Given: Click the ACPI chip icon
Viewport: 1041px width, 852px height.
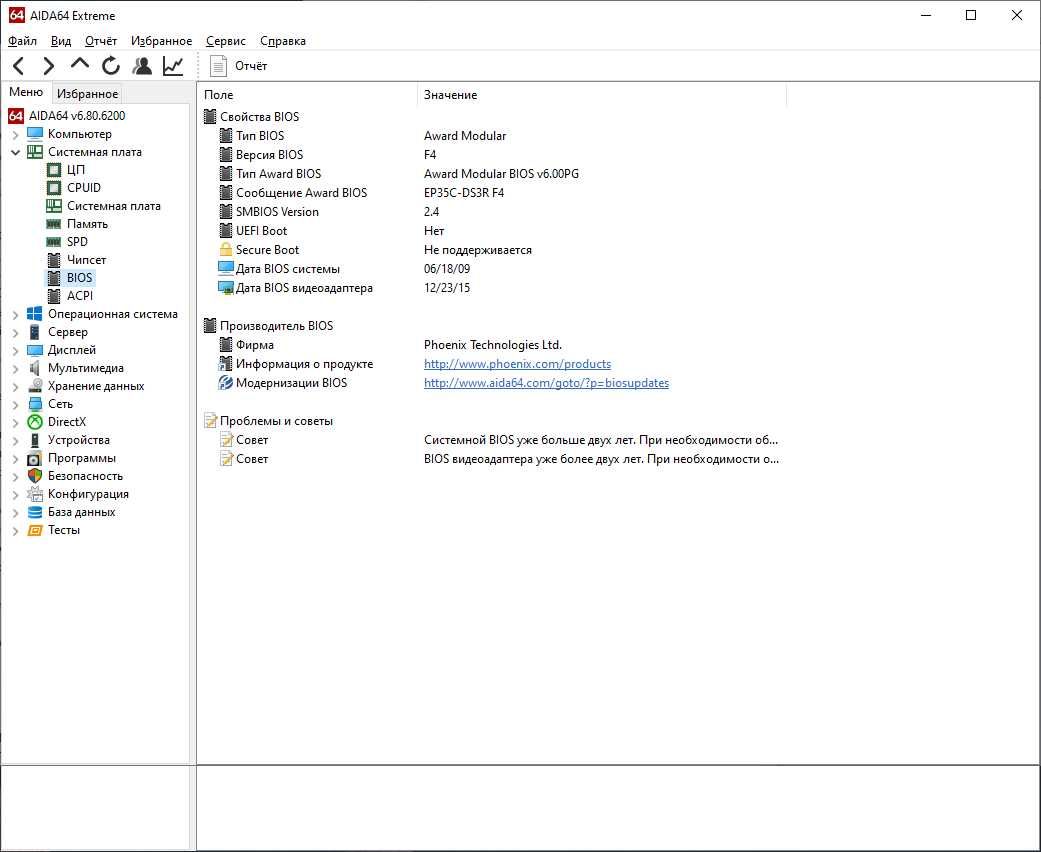Looking at the screenshot, I should point(54,296).
